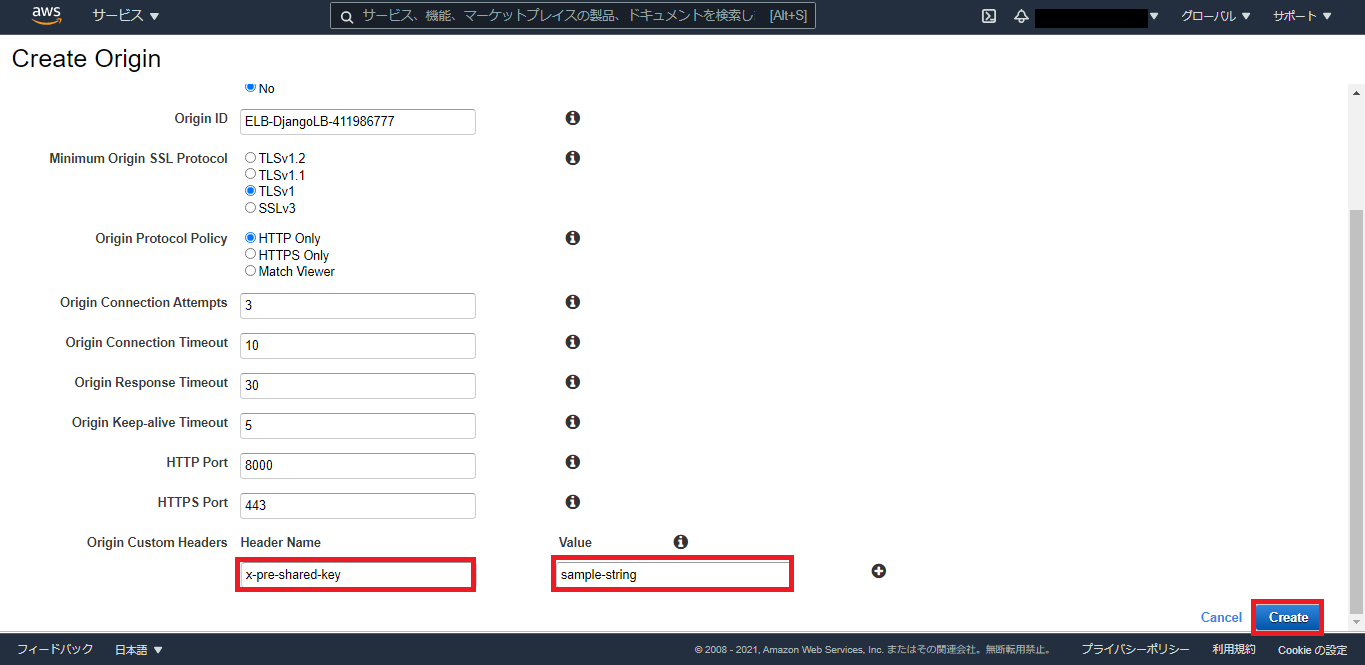1365x665 pixels.
Task: Click the Origin Keep-alive Timeout field
Action: 358,426
